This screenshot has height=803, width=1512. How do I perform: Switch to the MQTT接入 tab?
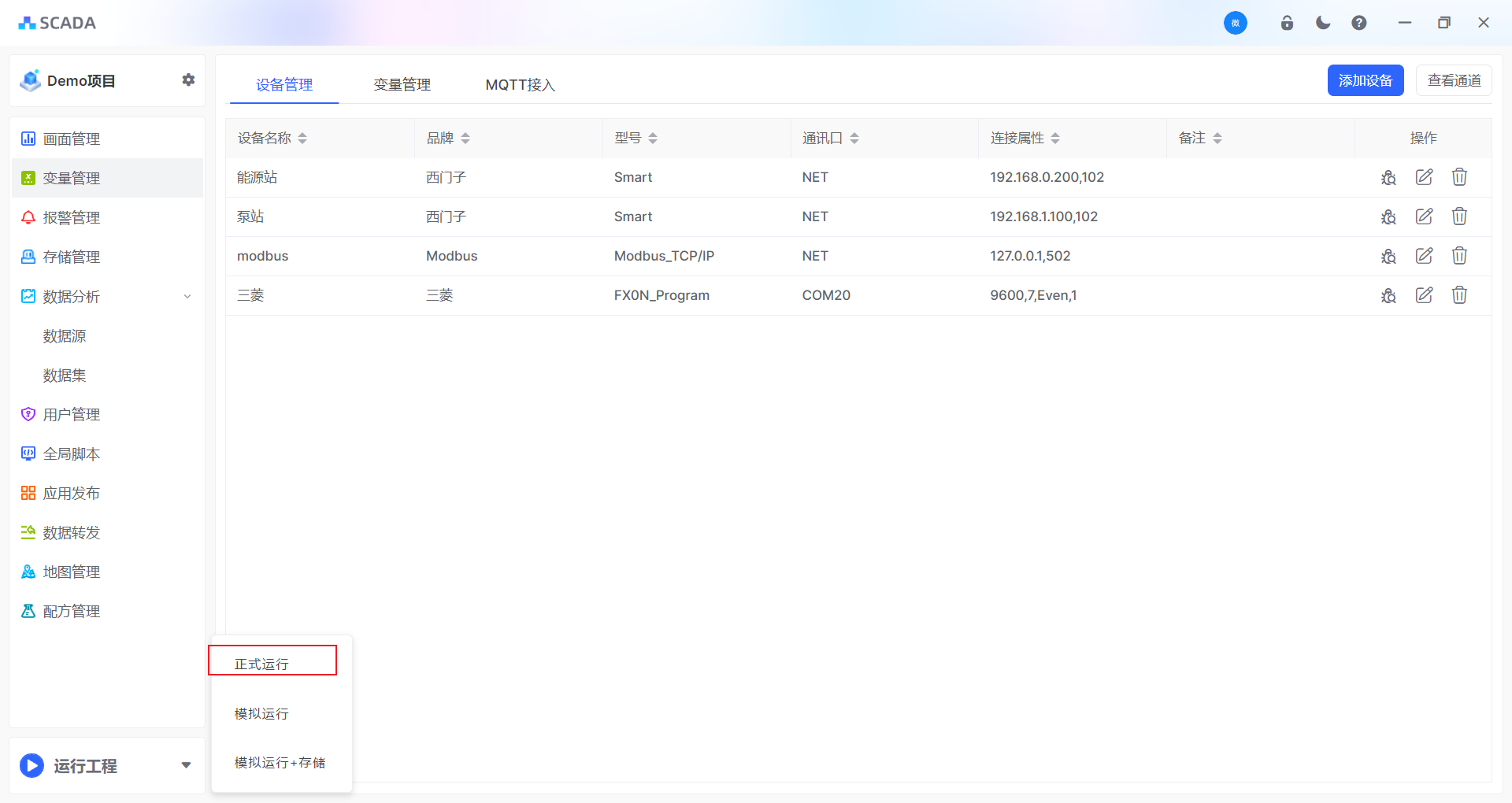520,85
